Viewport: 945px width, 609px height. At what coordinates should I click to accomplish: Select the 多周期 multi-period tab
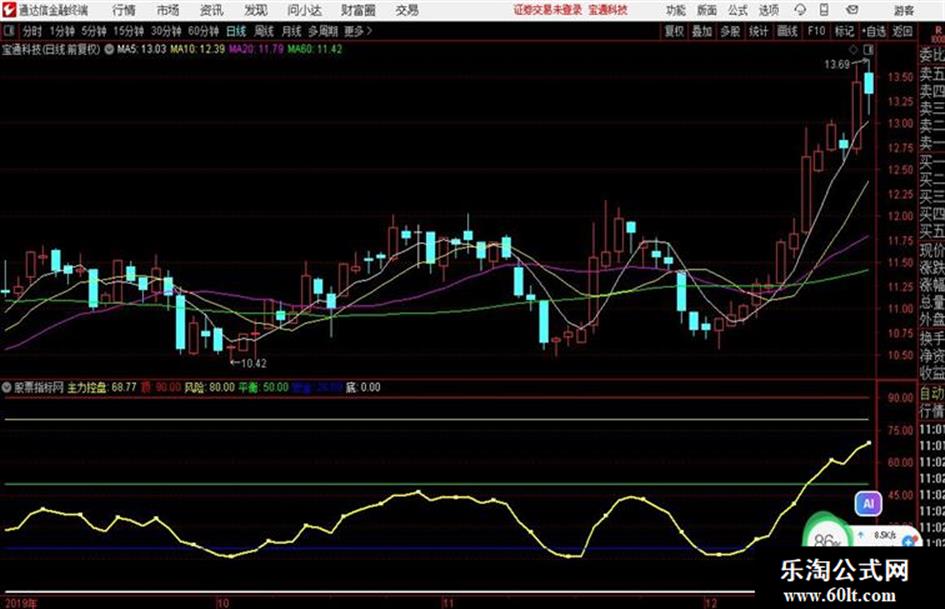click(x=323, y=31)
